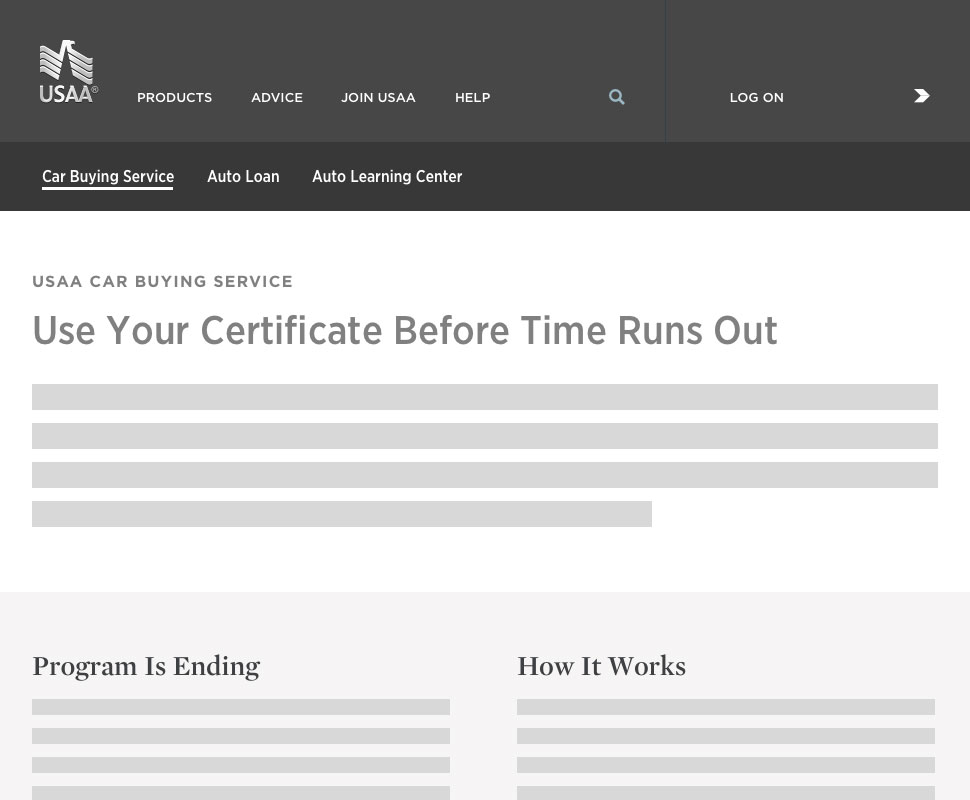Open the Auto Learning Center tab
This screenshot has width=970, height=800.
coord(387,177)
